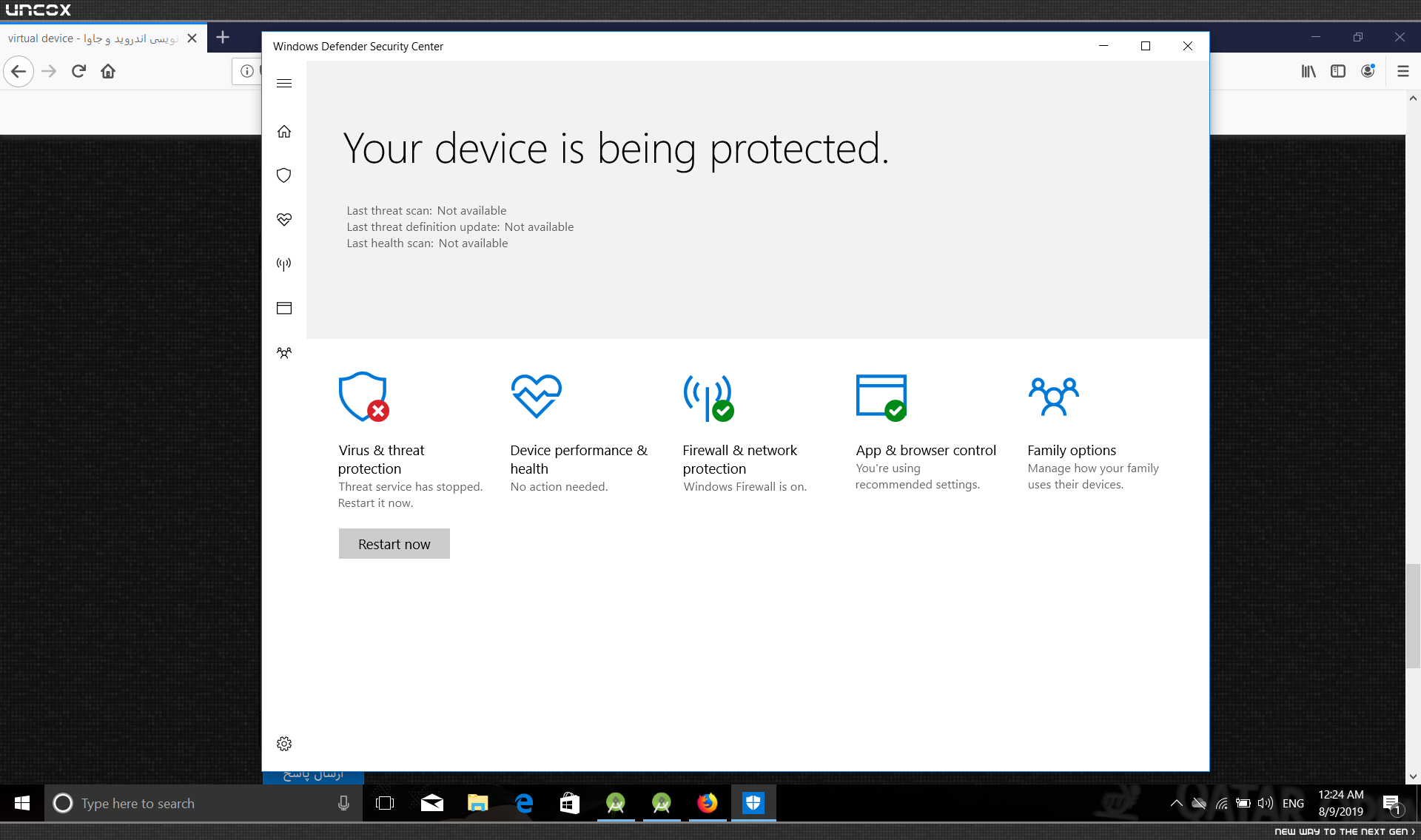
Task: Click 'Threat service has stopped. Restart it now.' text
Action: pyautogui.click(x=410, y=495)
